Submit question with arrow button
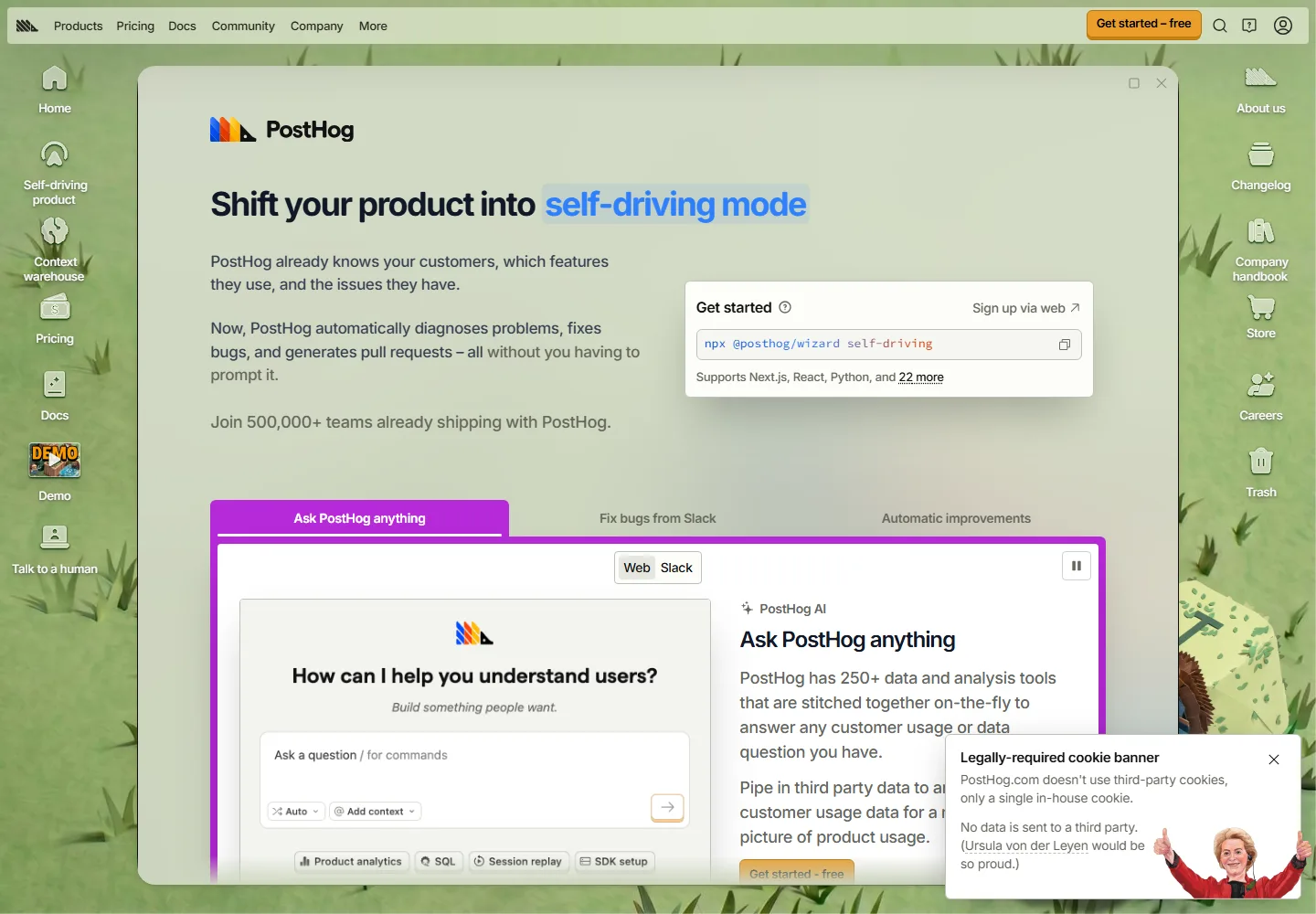The width and height of the screenshot is (1316, 914). (x=667, y=807)
